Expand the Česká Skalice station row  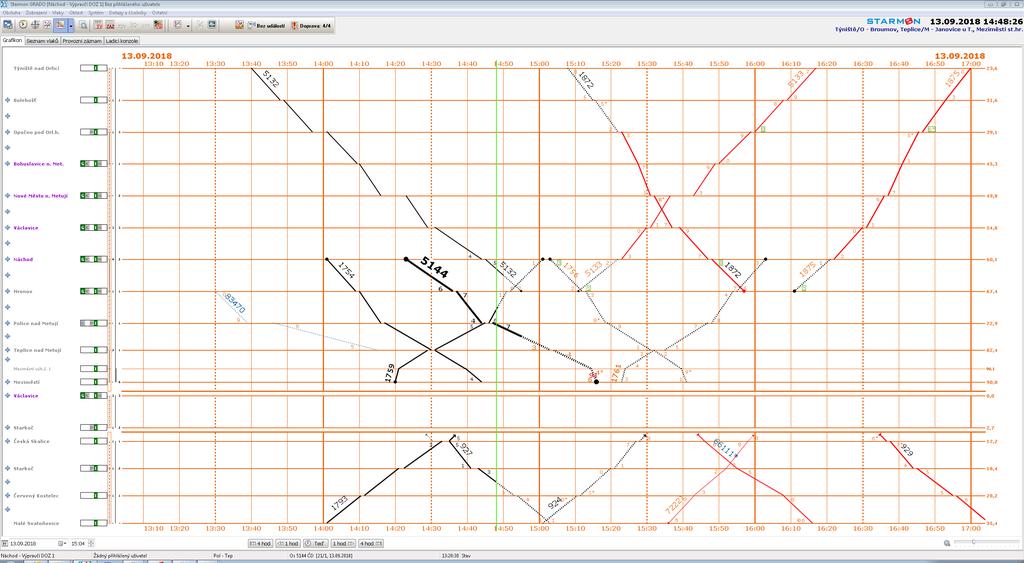pyautogui.click(x=8, y=441)
